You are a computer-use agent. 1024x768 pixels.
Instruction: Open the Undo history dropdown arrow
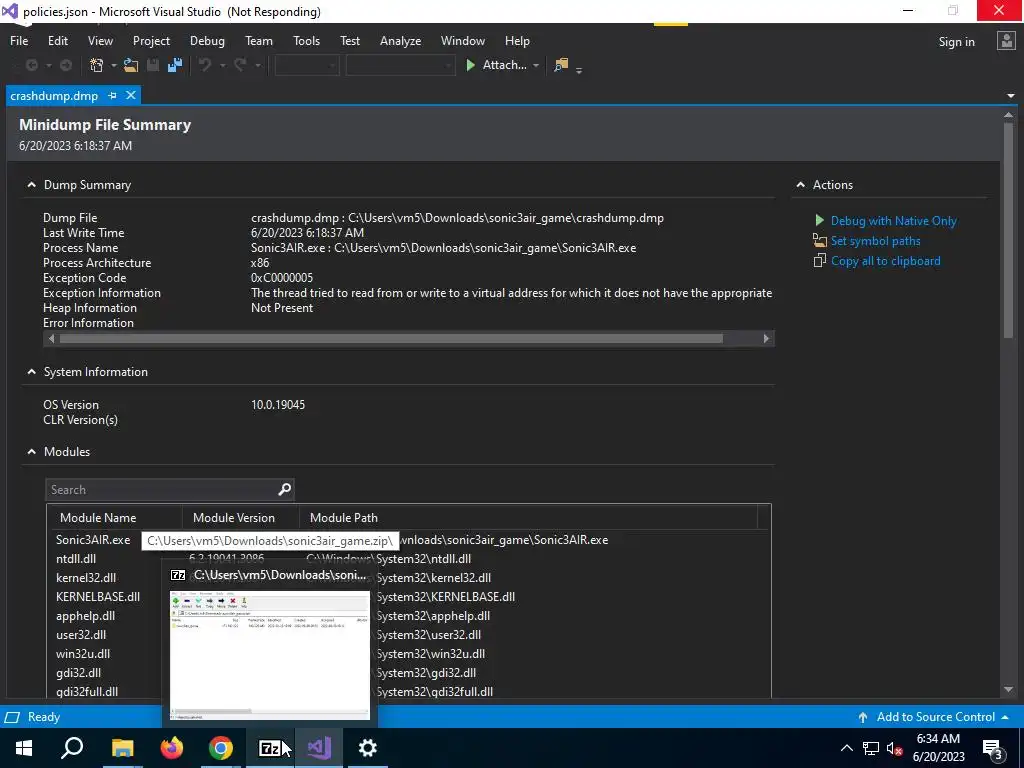pos(222,65)
